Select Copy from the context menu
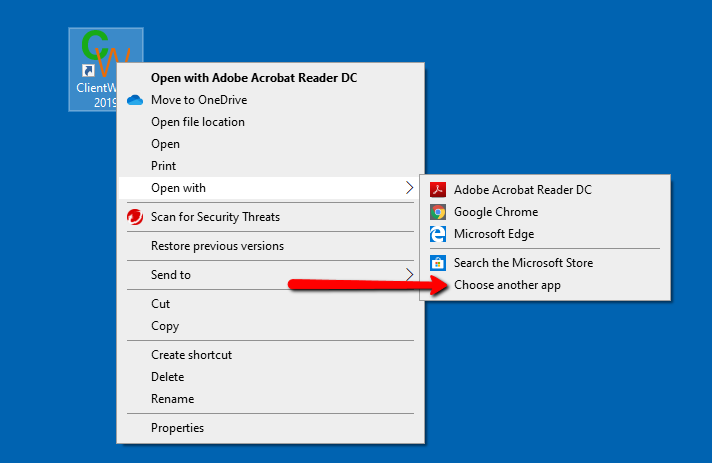 pyautogui.click(x=271, y=326)
